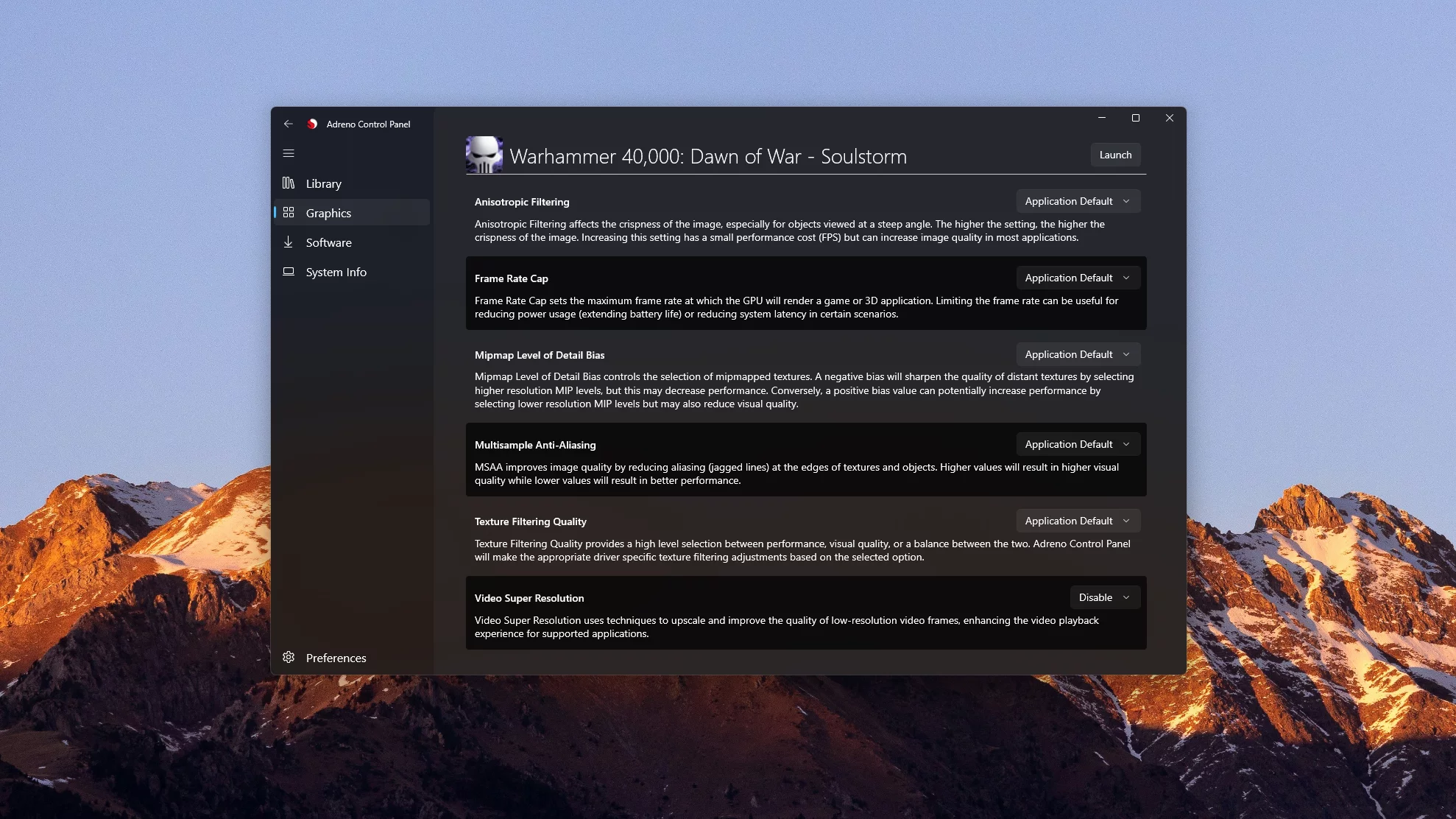Image resolution: width=1456 pixels, height=819 pixels.
Task: Open the Video Super Resolution Disable dropdown
Action: [1105, 597]
